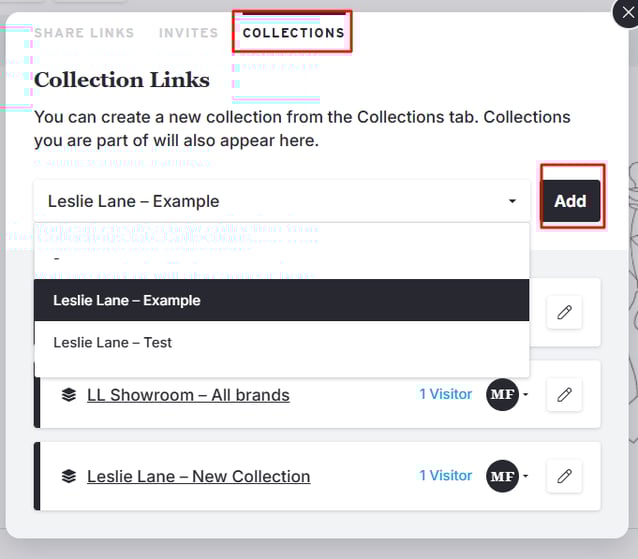Switch to the INVITES tab
This screenshot has width=638, height=559.
tap(188, 33)
